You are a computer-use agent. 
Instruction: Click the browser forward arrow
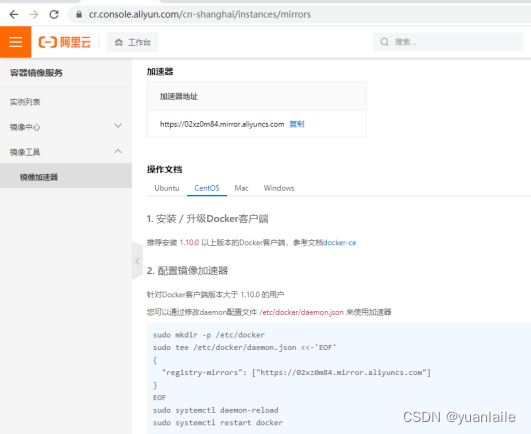click(x=34, y=14)
